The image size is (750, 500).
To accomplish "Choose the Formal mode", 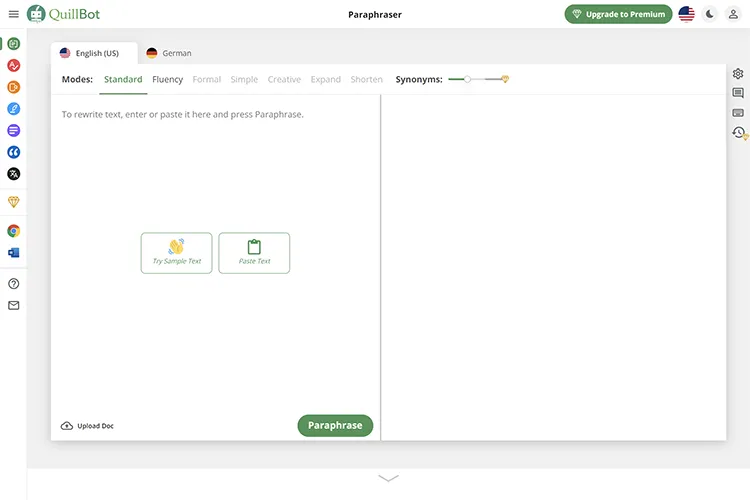I will point(207,79).
